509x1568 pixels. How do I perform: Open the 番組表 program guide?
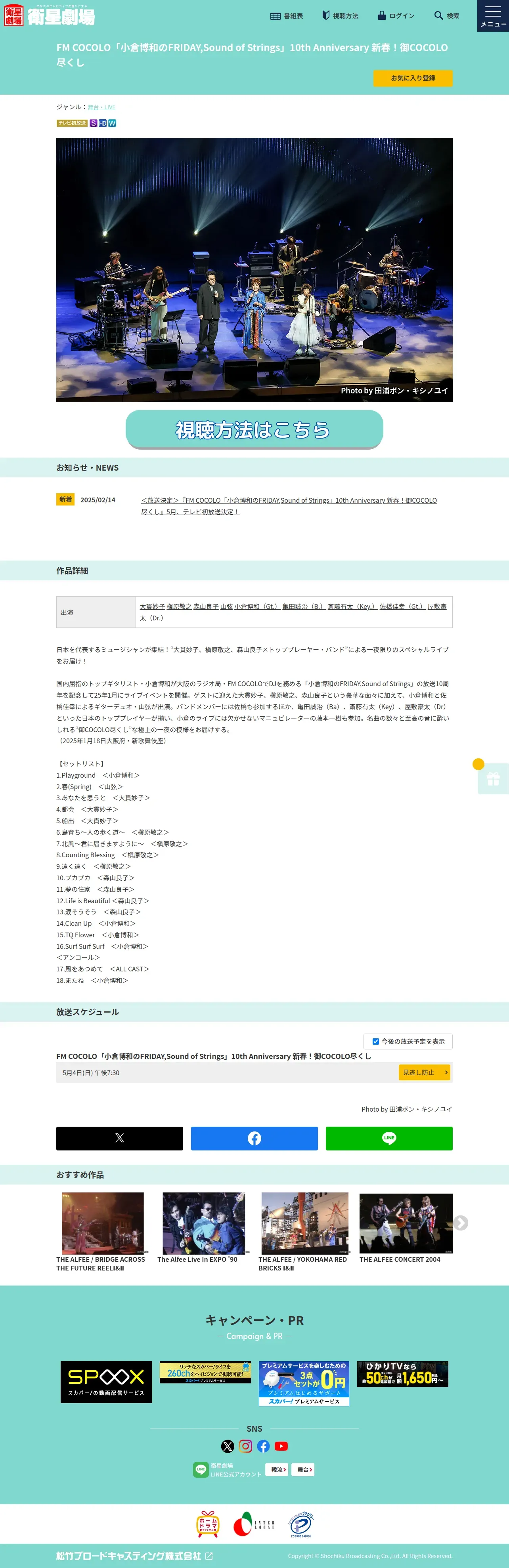[x=287, y=16]
